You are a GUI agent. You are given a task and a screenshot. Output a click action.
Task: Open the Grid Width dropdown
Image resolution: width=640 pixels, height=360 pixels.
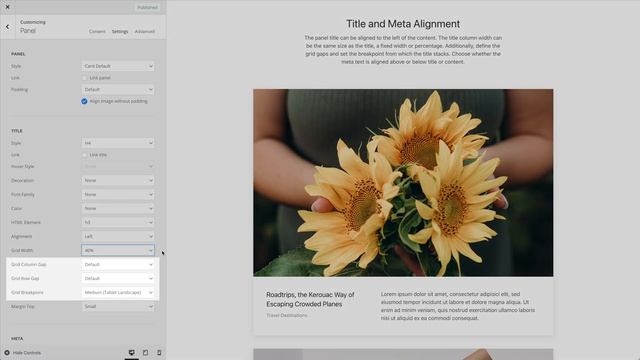tap(118, 250)
